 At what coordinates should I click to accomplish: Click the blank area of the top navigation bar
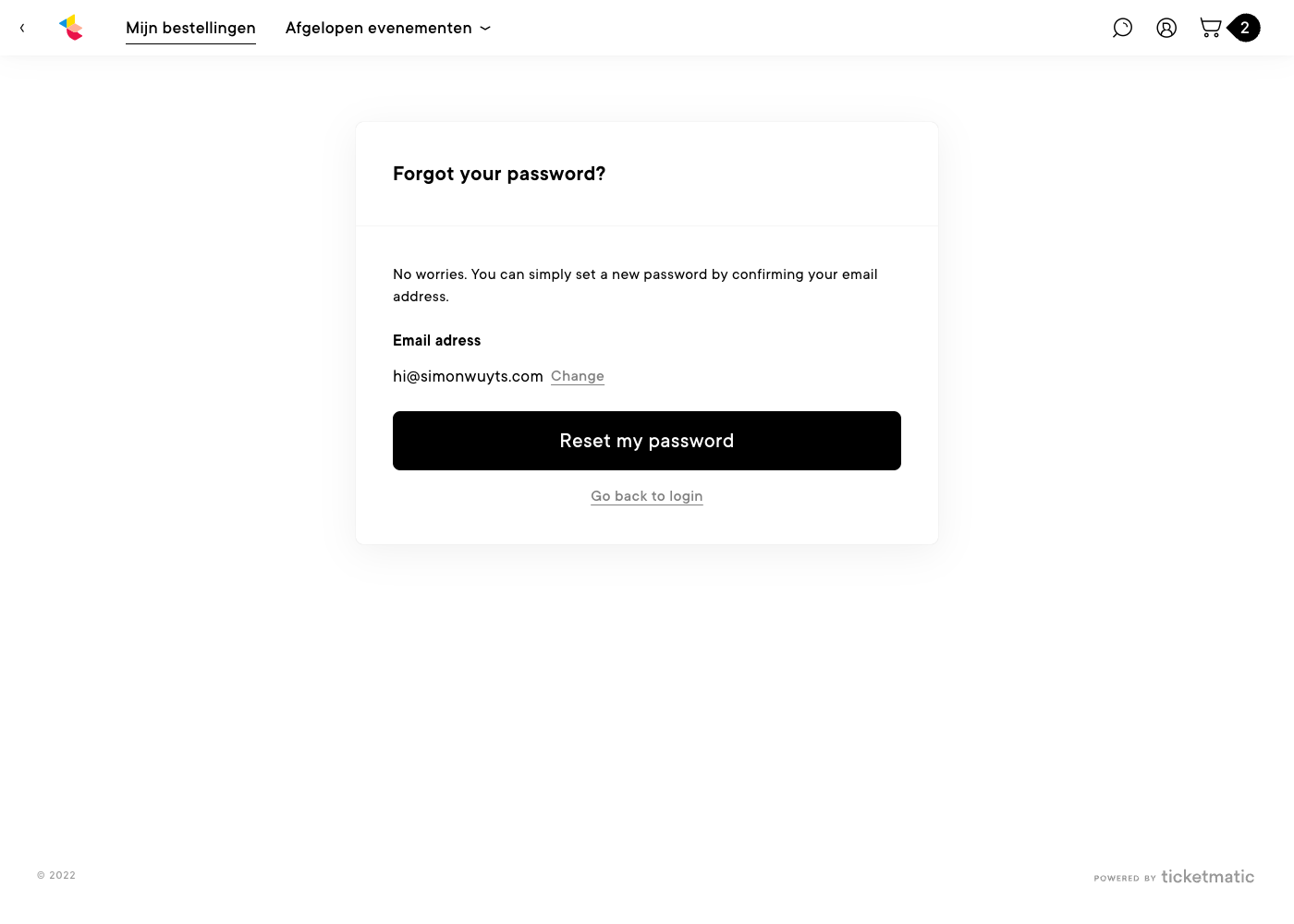point(786,28)
